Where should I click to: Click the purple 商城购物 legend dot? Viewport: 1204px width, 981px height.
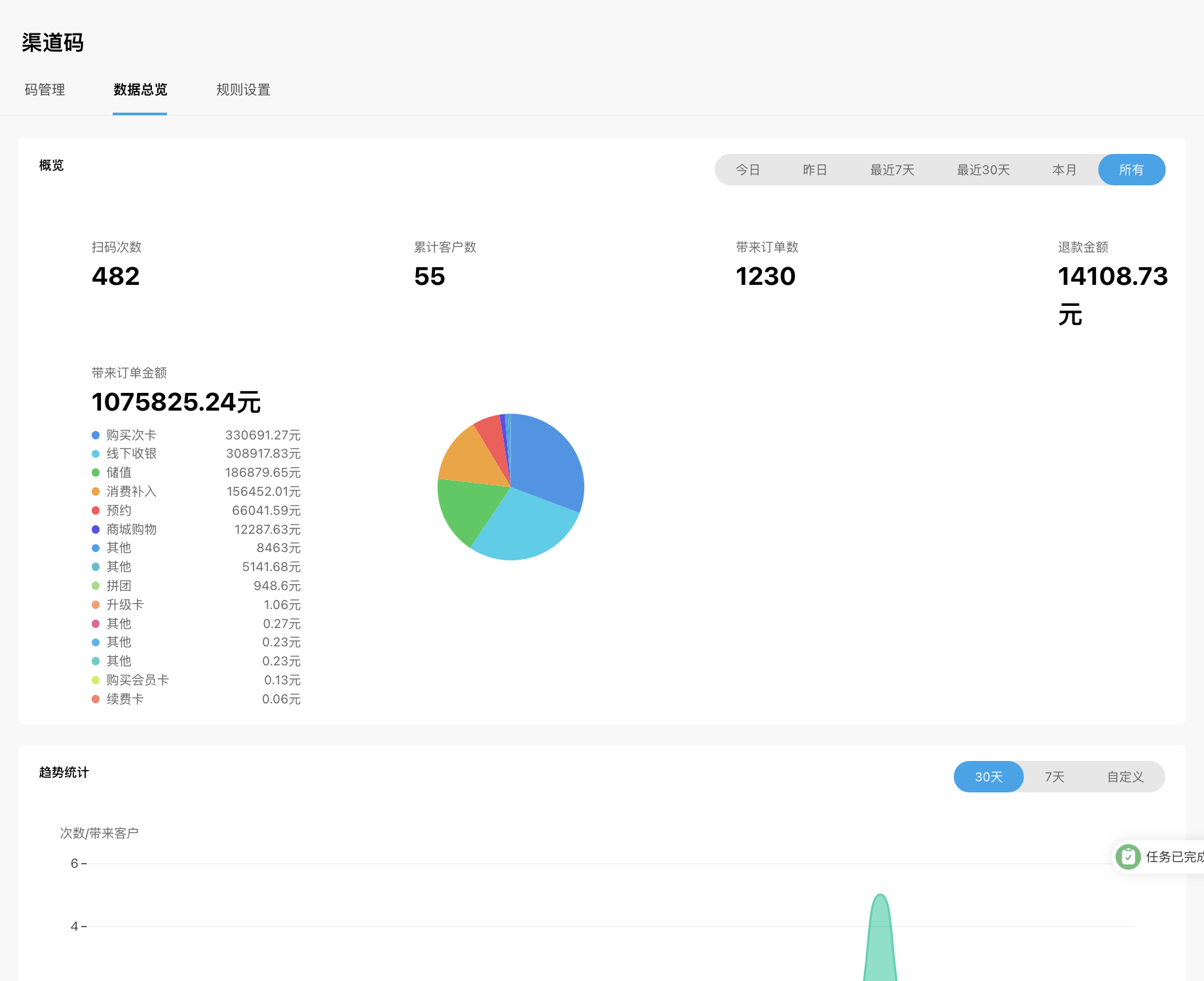pos(96,529)
